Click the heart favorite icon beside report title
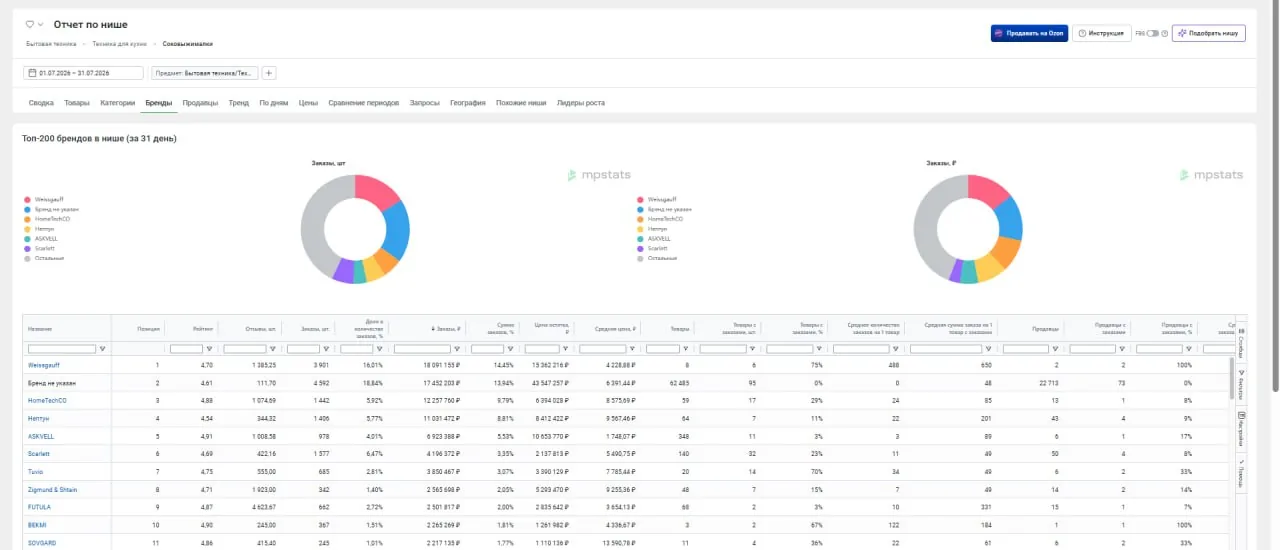 (30, 24)
